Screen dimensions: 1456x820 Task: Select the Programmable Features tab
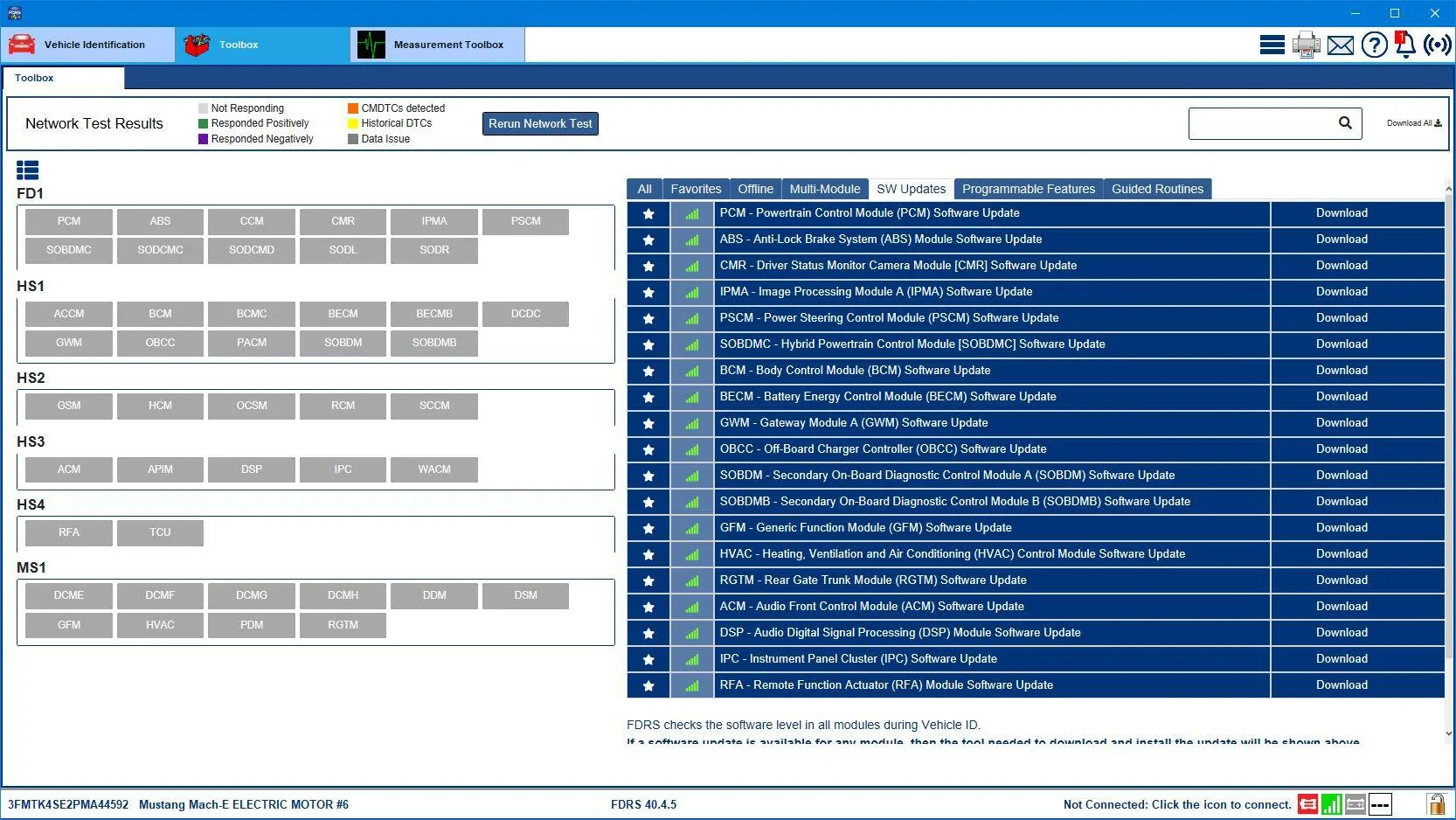pyautogui.click(x=1029, y=189)
